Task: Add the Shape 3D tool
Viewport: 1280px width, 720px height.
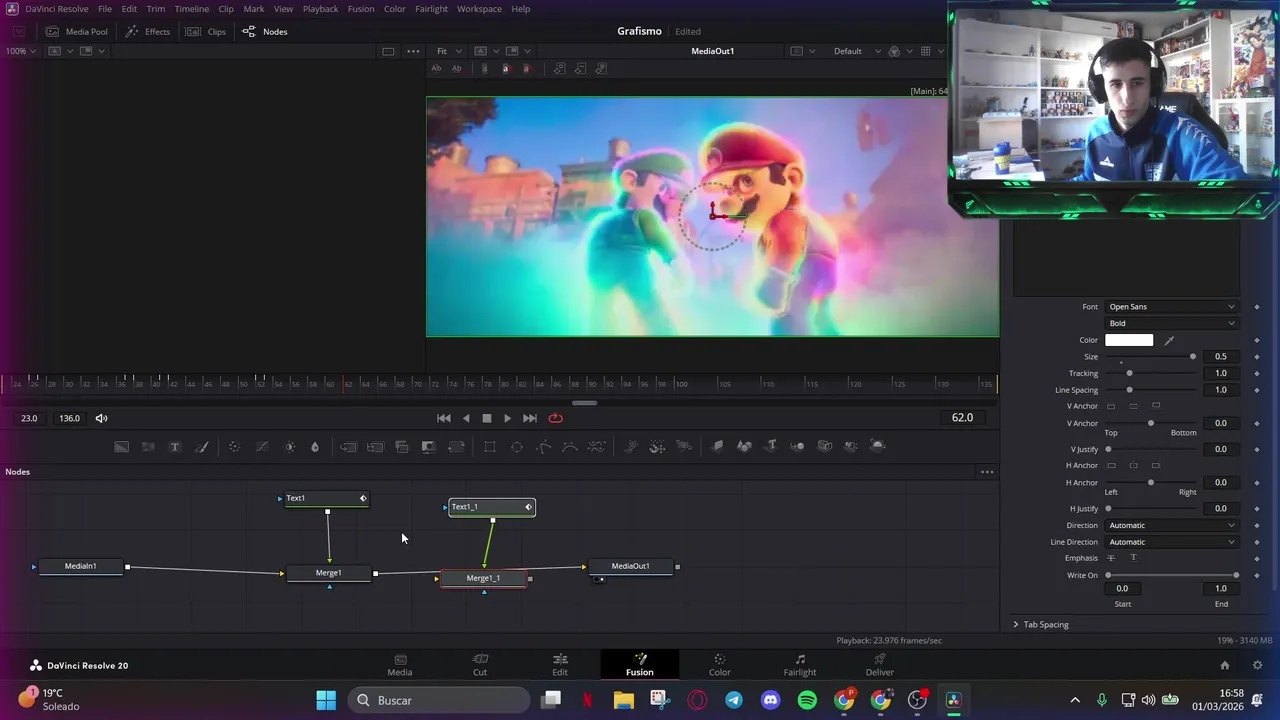Action: coord(744,446)
